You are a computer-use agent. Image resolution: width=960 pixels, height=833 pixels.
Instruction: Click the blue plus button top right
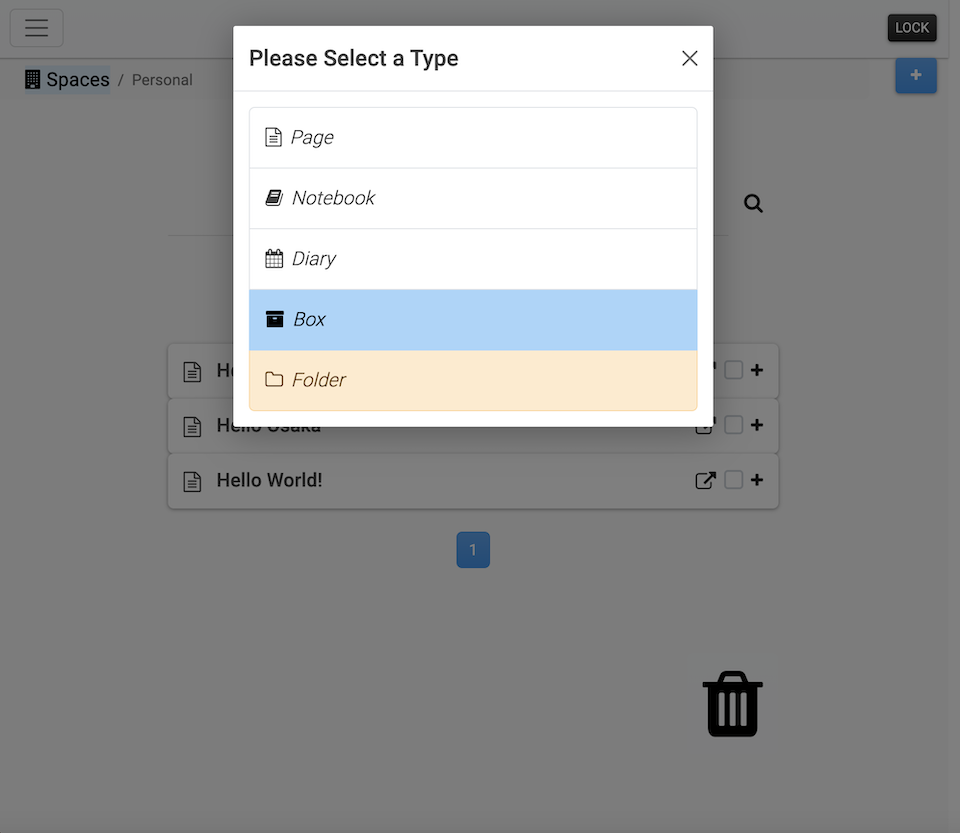(x=916, y=76)
